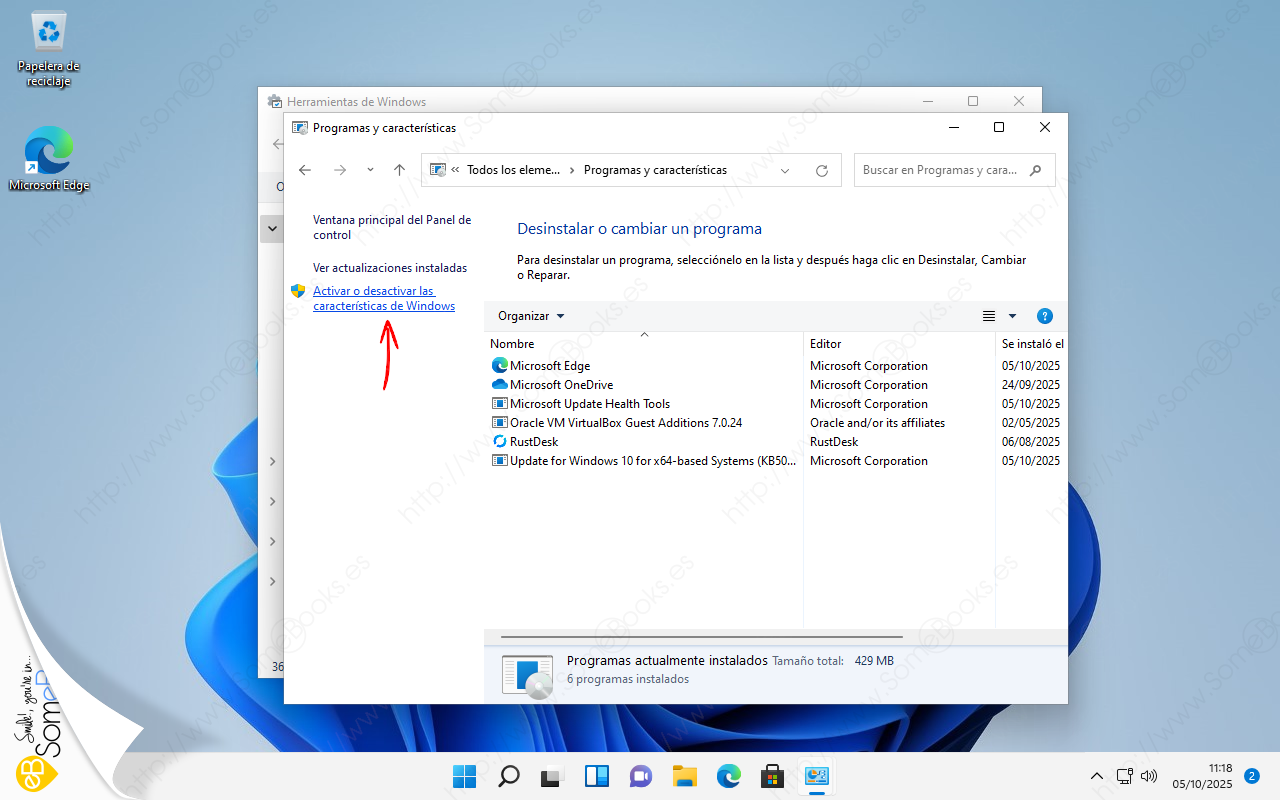The height and width of the screenshot is (800, 1280).
Task: Click the Buscar en Programas search field
Action: tap(940, 170)
